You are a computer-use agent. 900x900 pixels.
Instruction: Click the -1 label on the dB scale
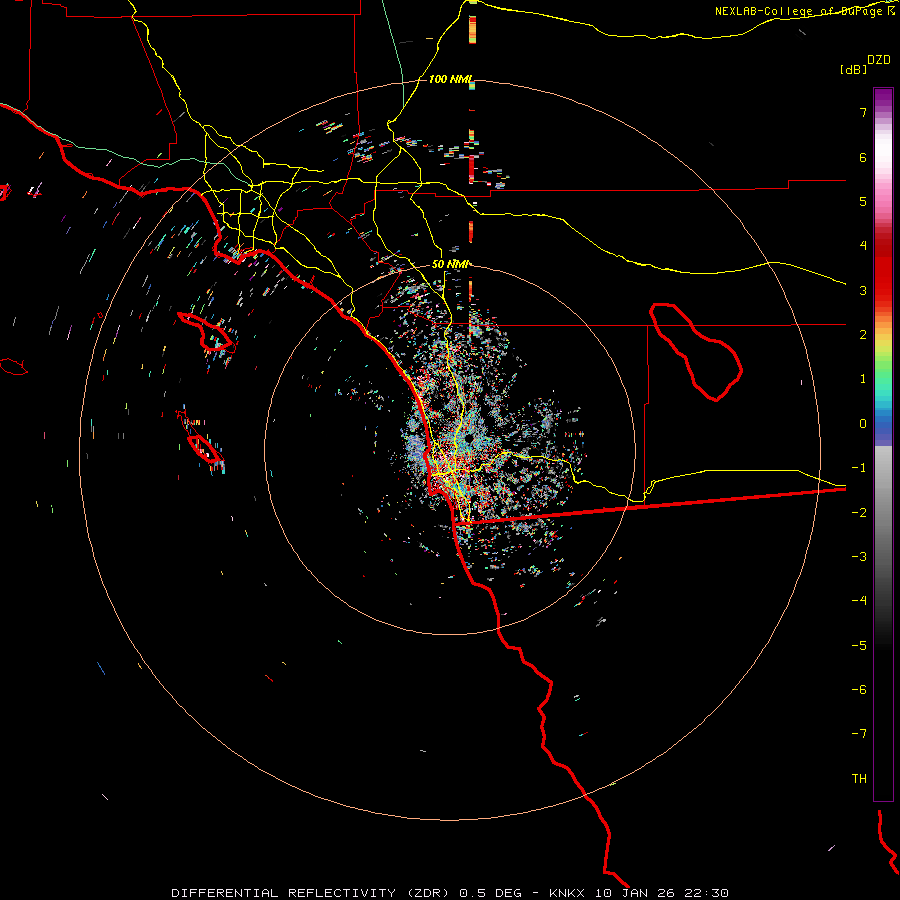[x=859, y=468]
